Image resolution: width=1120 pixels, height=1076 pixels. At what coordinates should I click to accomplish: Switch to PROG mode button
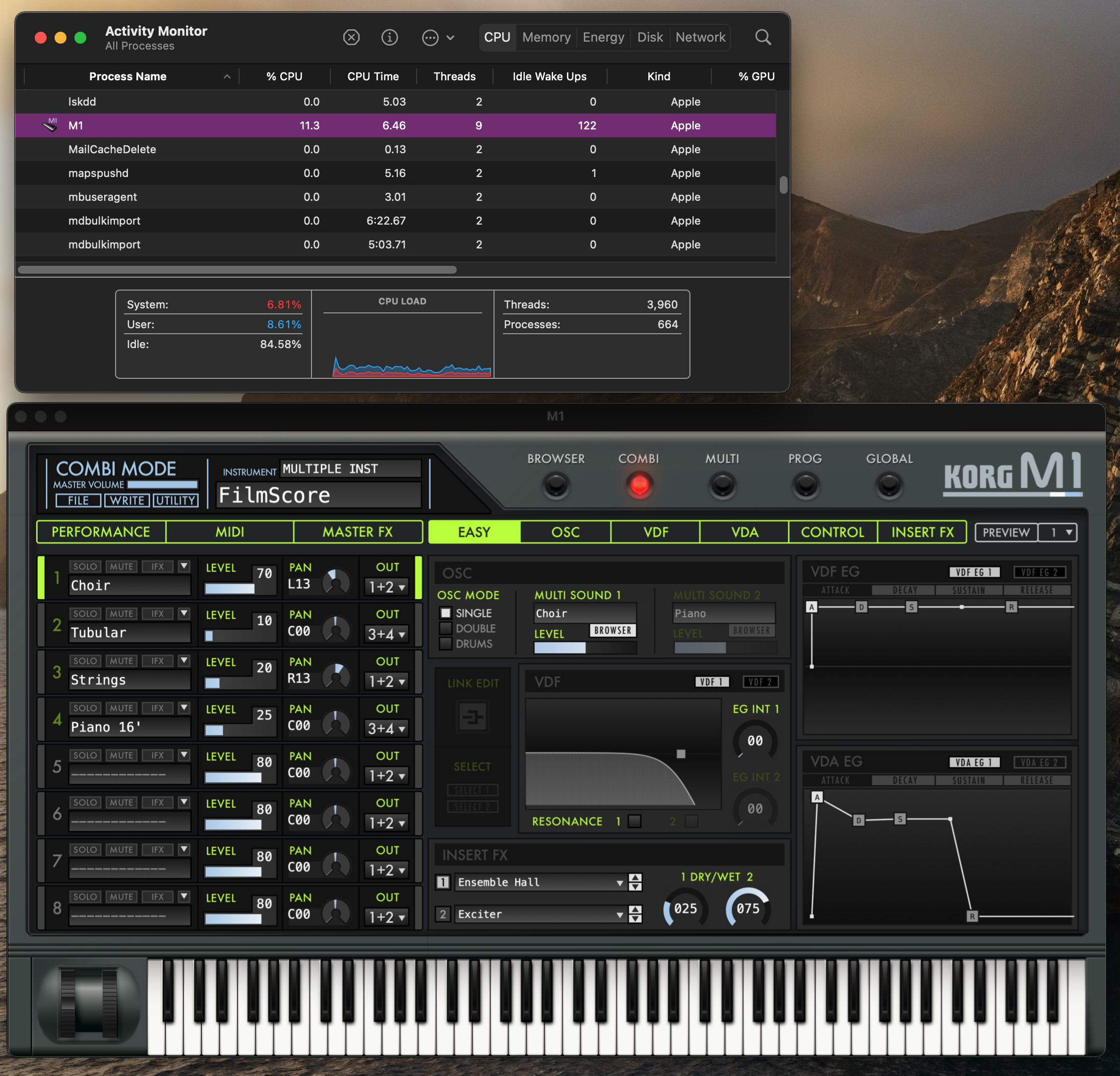(x=806, y=485)
